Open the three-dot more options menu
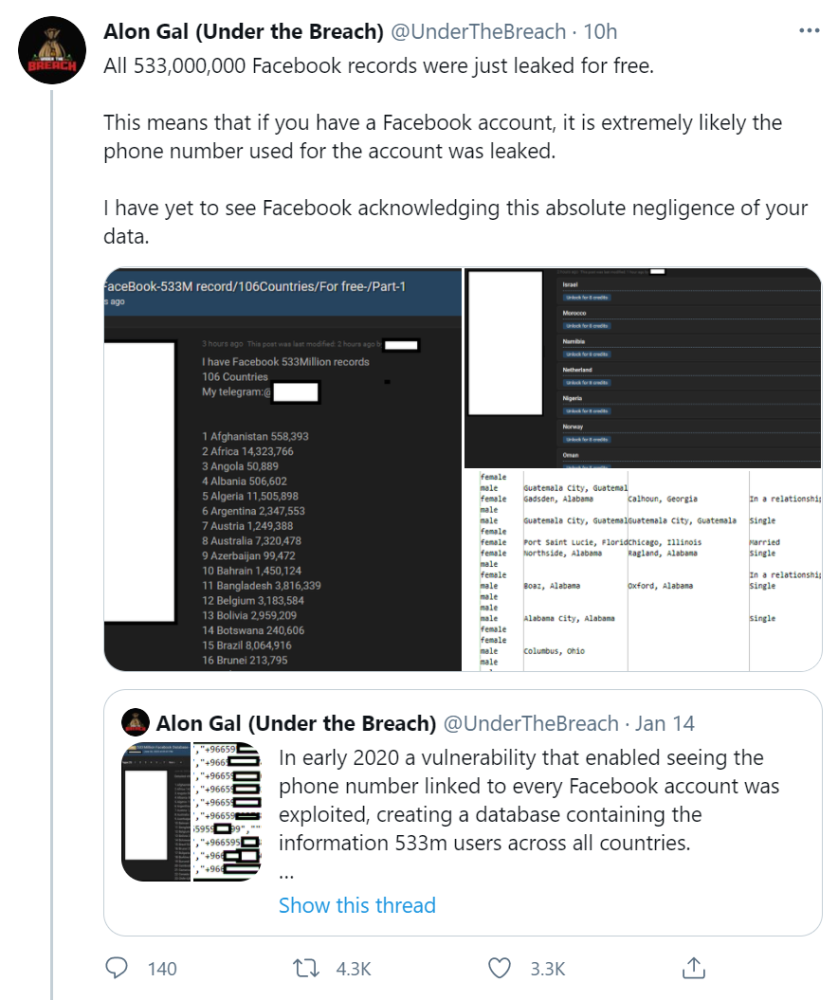The width and height of the screenshot is (838, 1000). click(x=809, y=31)
